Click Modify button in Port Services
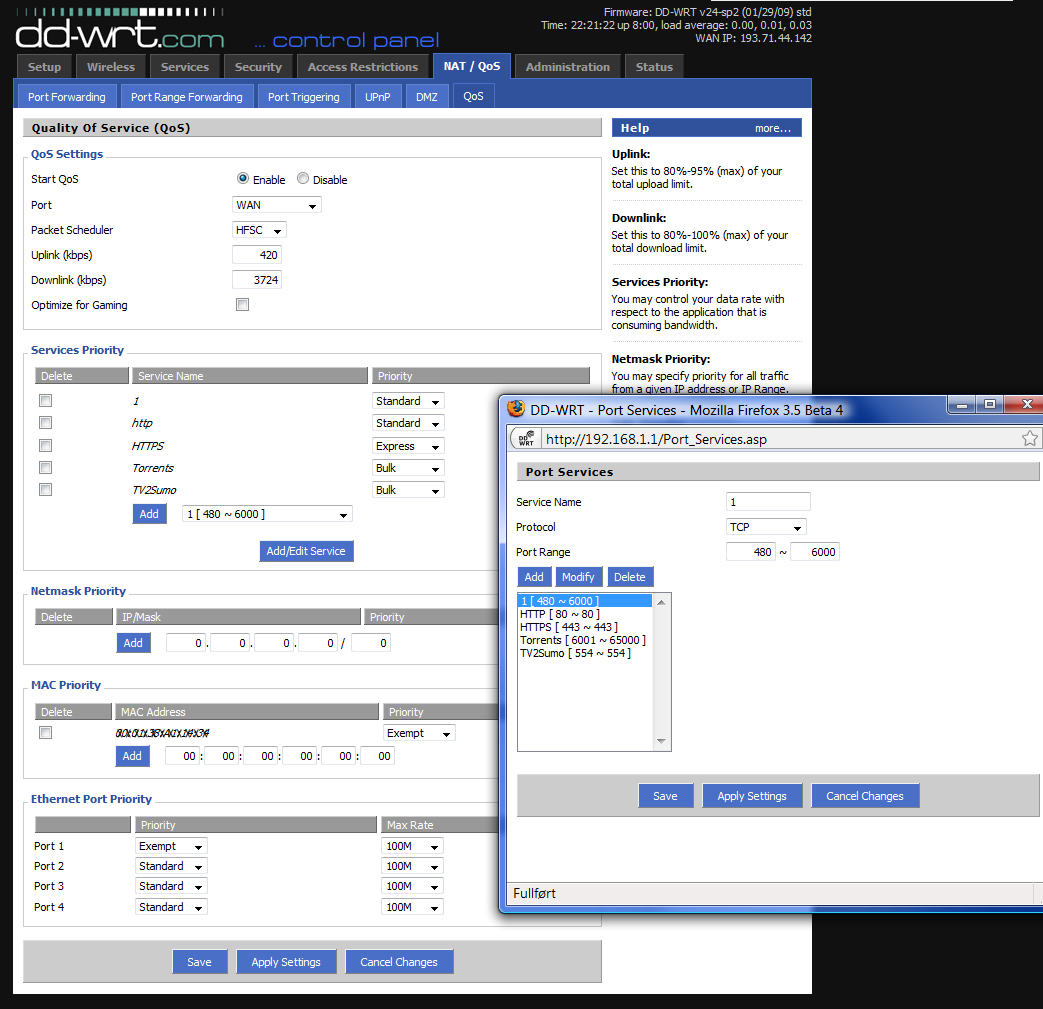The height and width of the screenshot is (1009, 1043). 578,577
